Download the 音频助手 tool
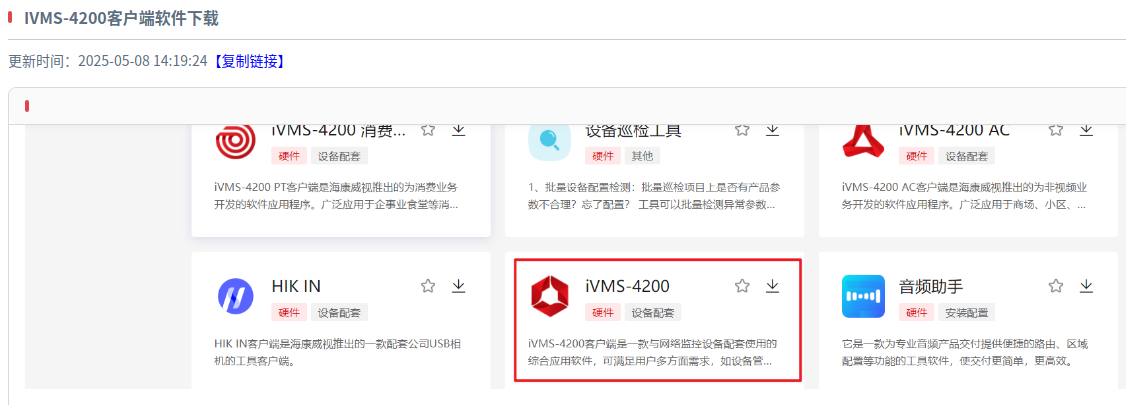The width and height of the screenshot is (1126, 405). coord(1087,287)
